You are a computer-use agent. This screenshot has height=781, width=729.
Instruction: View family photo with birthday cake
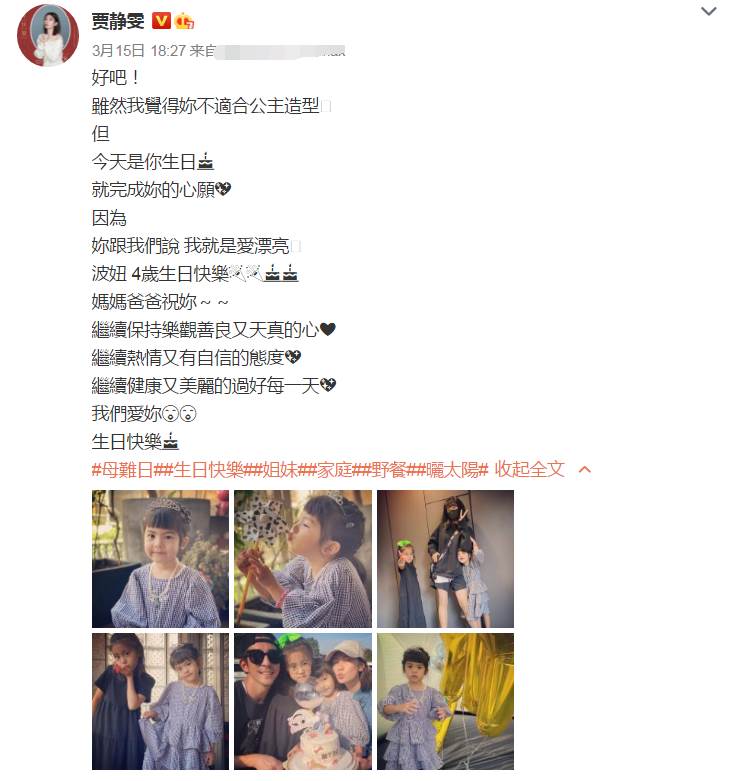click(303, 702)
